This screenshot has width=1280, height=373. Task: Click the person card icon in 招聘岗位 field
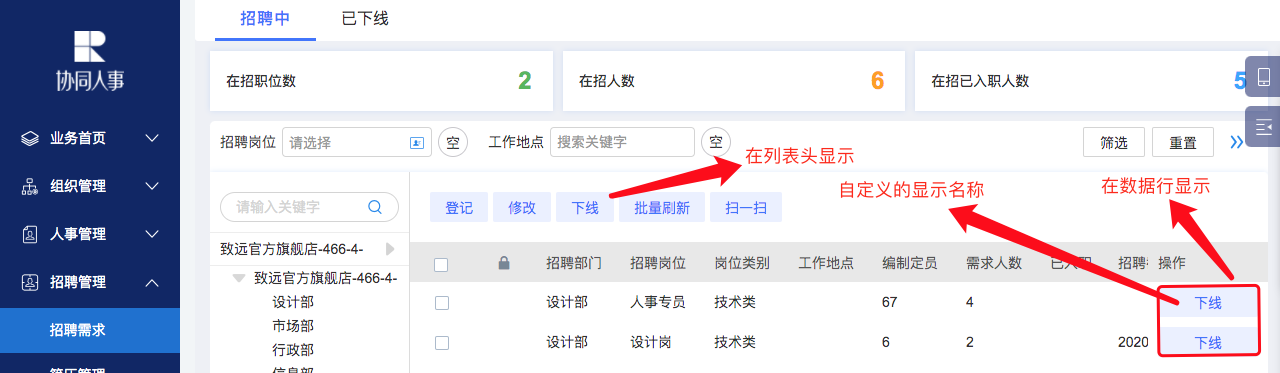click(x=418, y=143)
